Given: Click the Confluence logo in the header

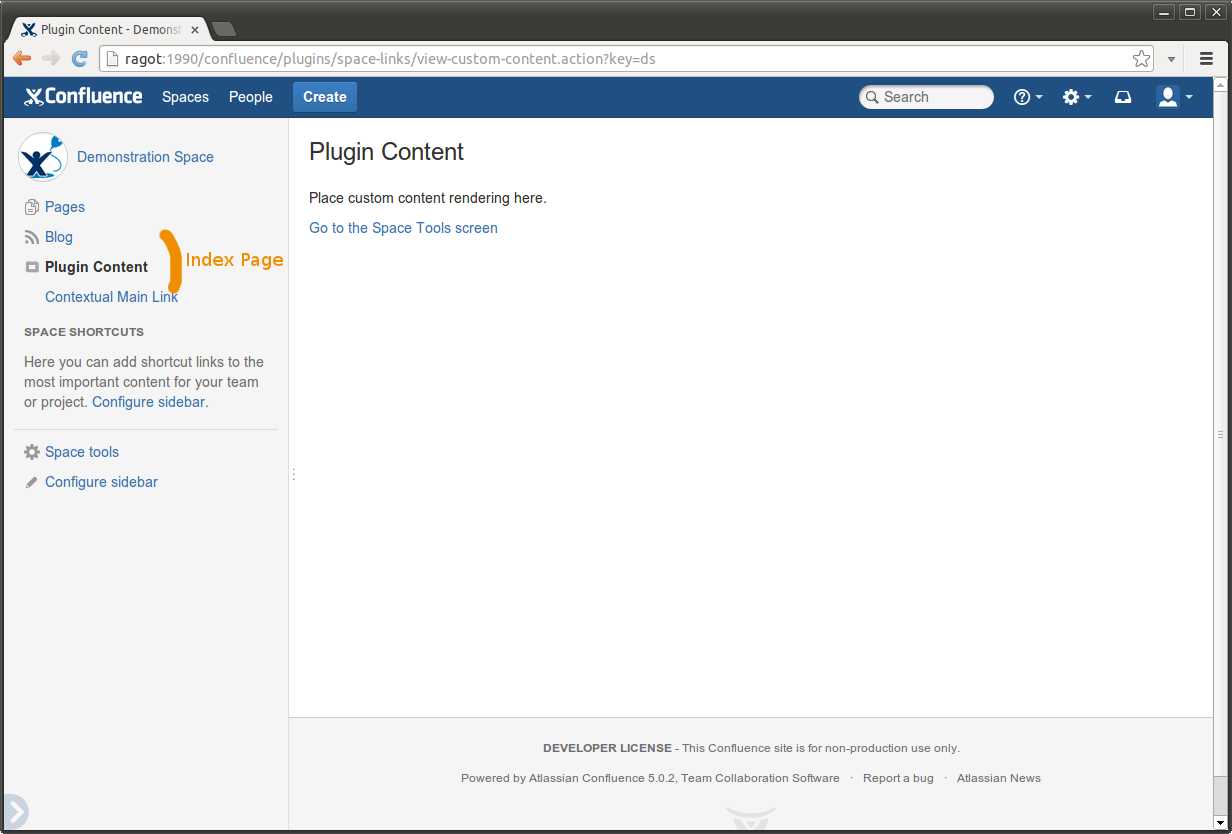Looking at the screenshot, I should (83, 96).
